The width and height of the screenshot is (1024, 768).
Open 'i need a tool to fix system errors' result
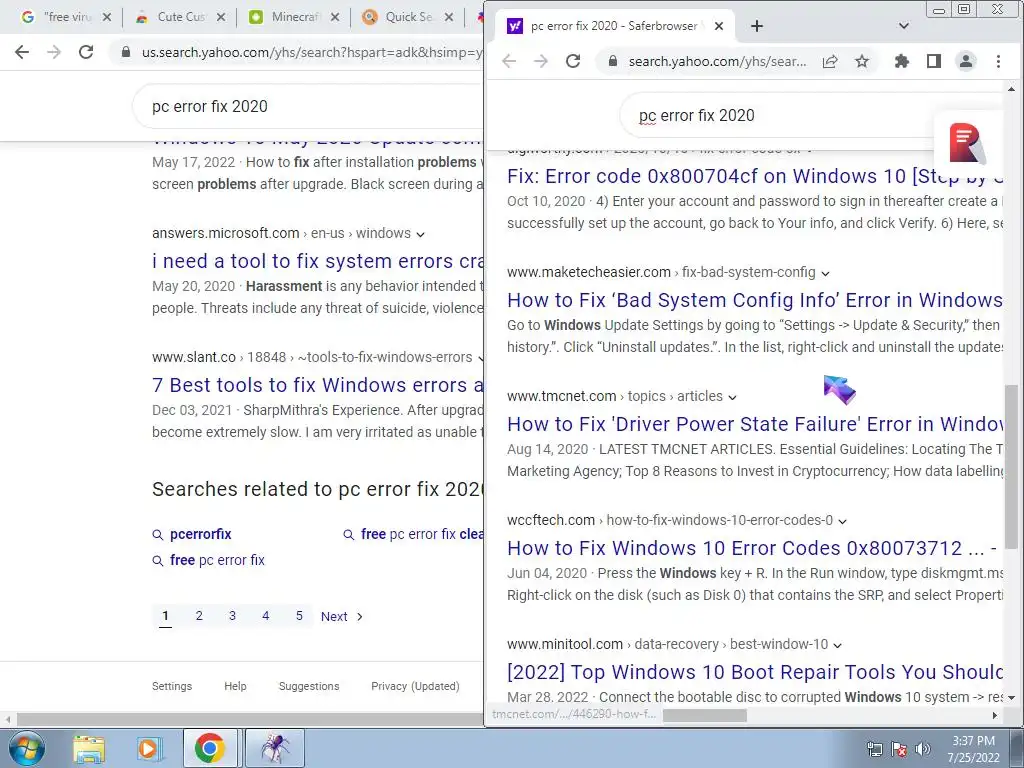point(317,261)
